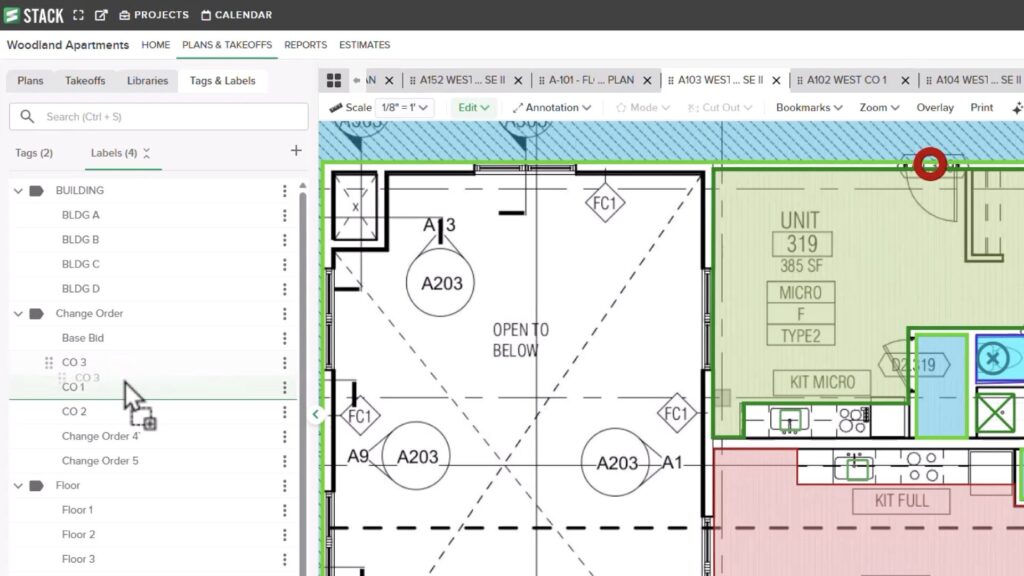This screenshot has height=576, width=1024.
Task: Add a new label with plus icon
Action: (x=295, y=151)
